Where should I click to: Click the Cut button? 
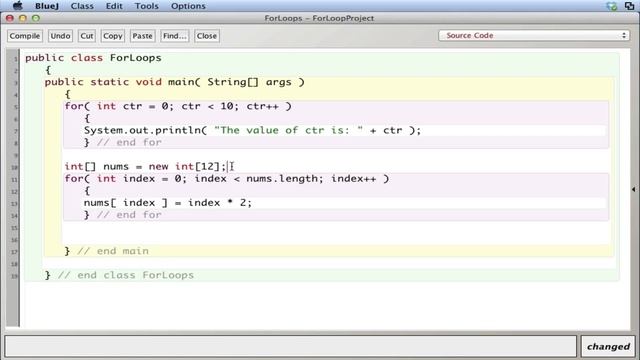coord(87,36)
